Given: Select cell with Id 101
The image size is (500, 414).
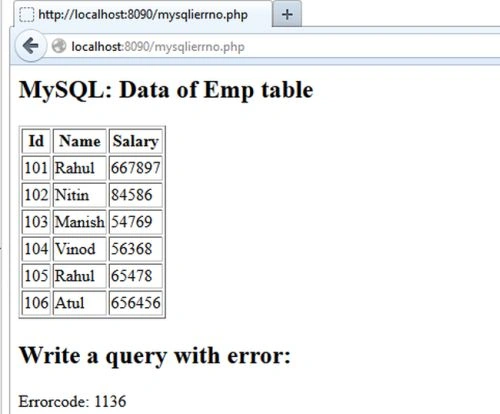Looking at the screenshot, I should point(36,168).
